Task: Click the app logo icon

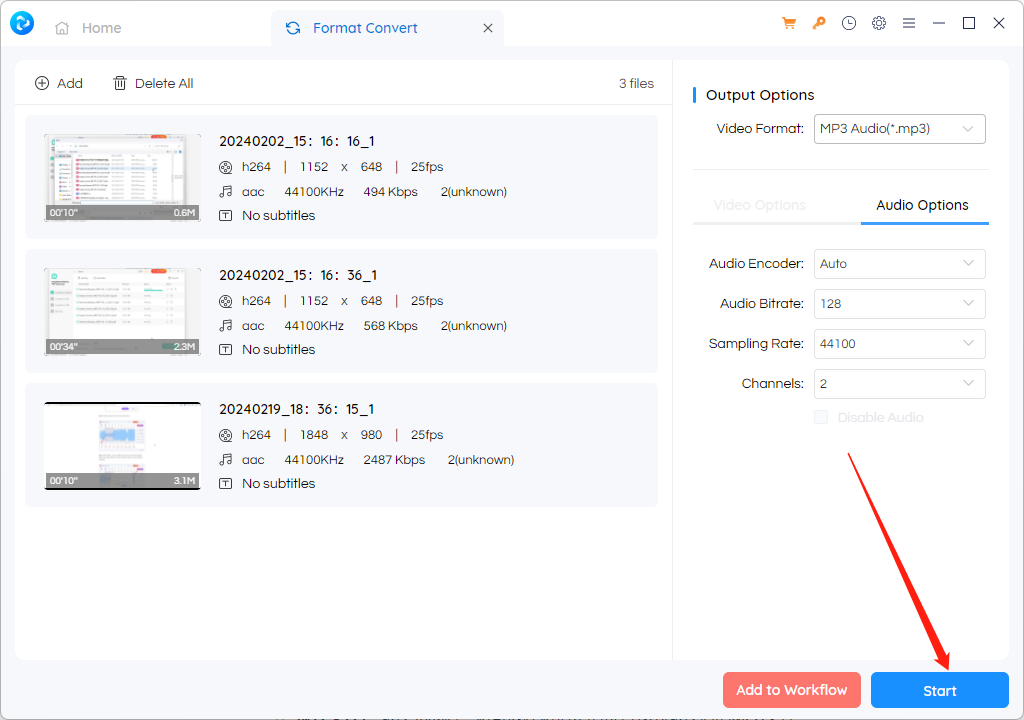Action: [20, 23]
